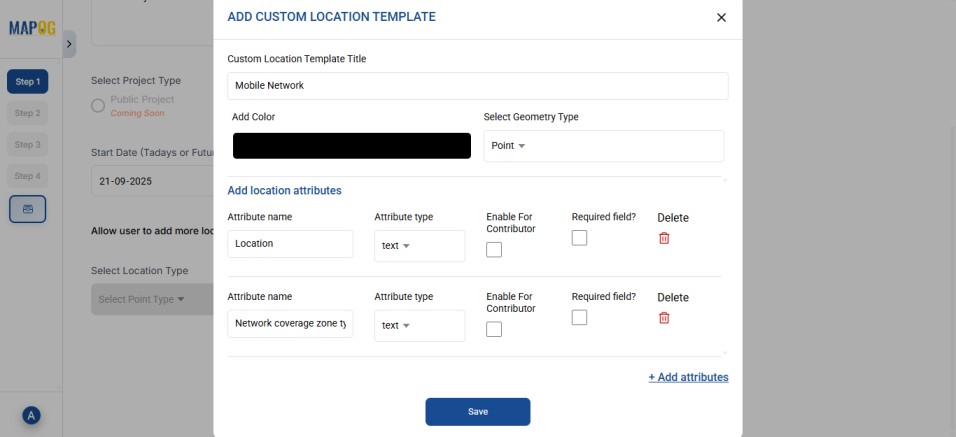Click the card icon below Step 4

[x=28, y=209]
